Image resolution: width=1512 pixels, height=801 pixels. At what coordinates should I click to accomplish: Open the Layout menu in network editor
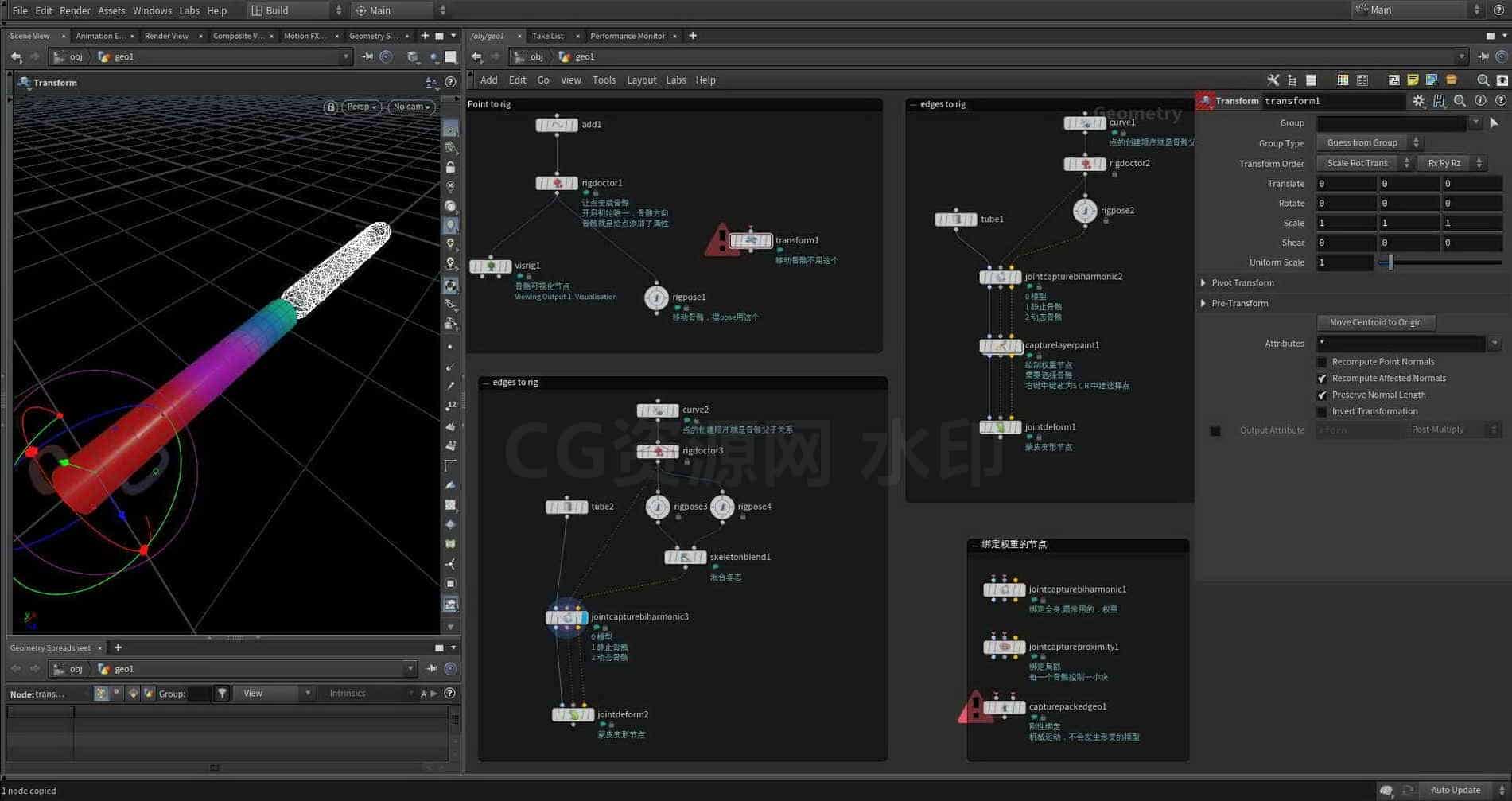641,80
